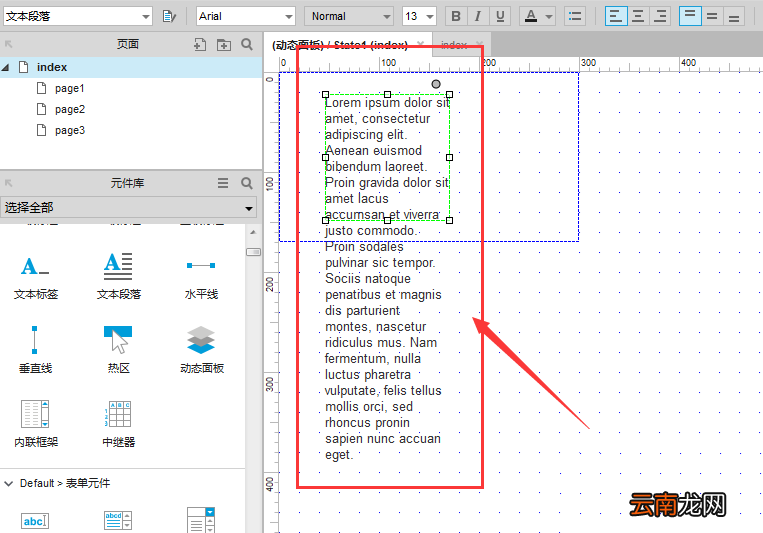Screen dimensions: 763x533
Task: Open the widget style dropdown 文本段落
Action: (x=78, y=16)
